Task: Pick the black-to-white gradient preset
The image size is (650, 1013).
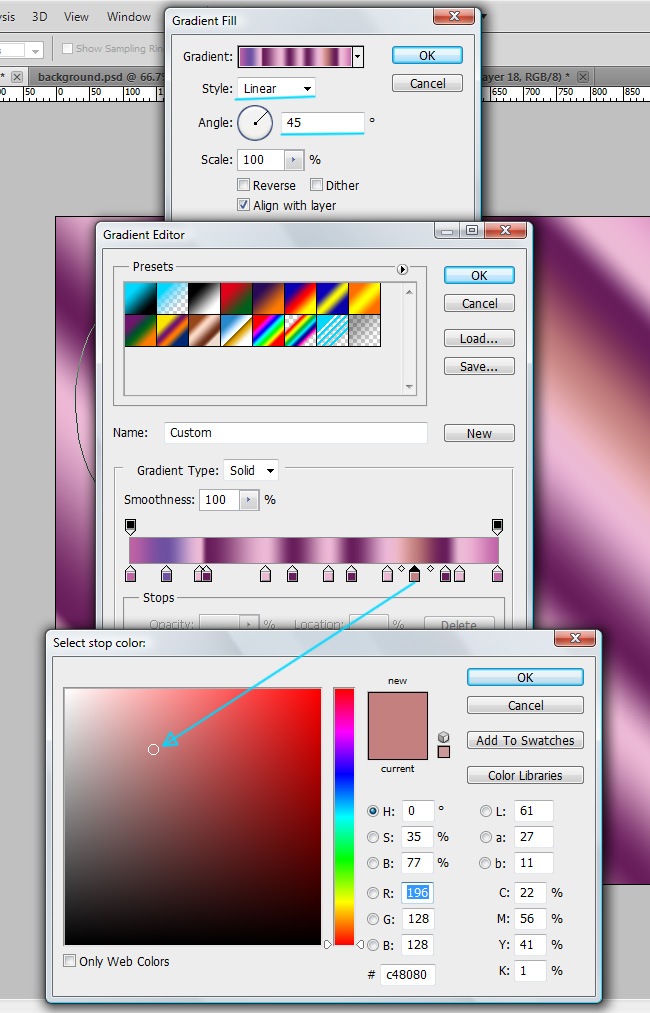Action: (x=204, y=298)
